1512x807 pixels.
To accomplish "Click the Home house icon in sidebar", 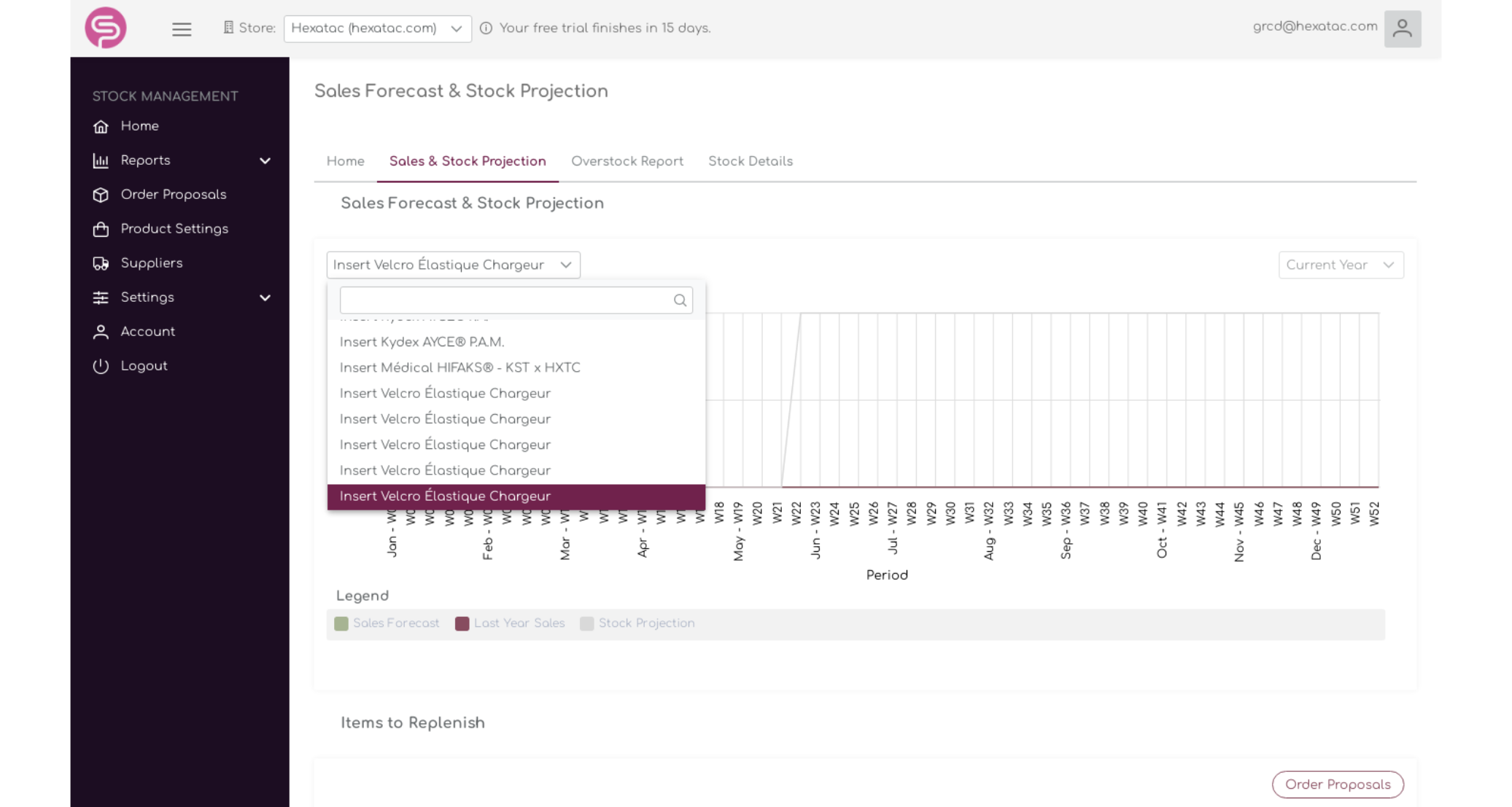I will [101, 127].
